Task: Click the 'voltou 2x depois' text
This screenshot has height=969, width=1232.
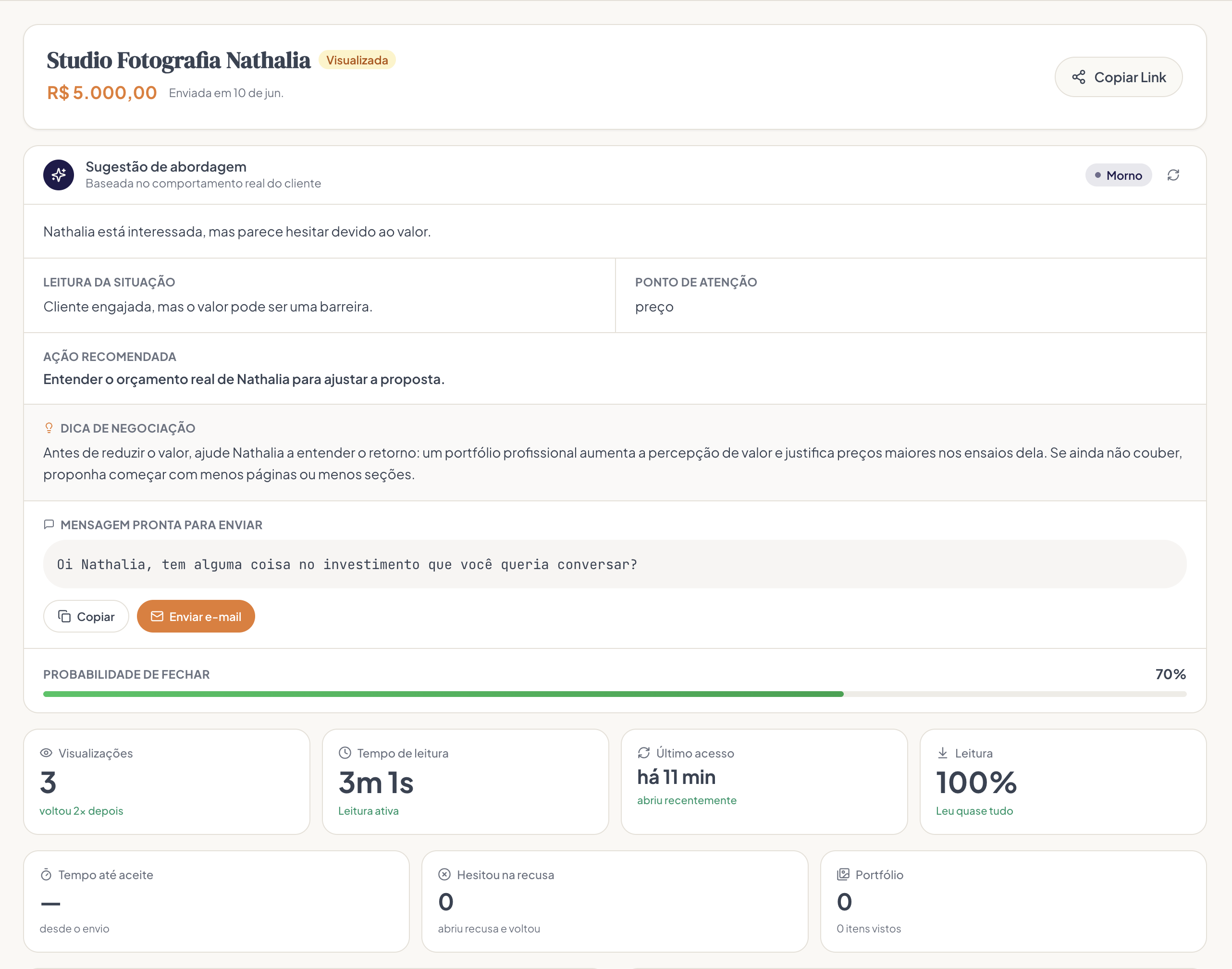Action: click(81, 811)
